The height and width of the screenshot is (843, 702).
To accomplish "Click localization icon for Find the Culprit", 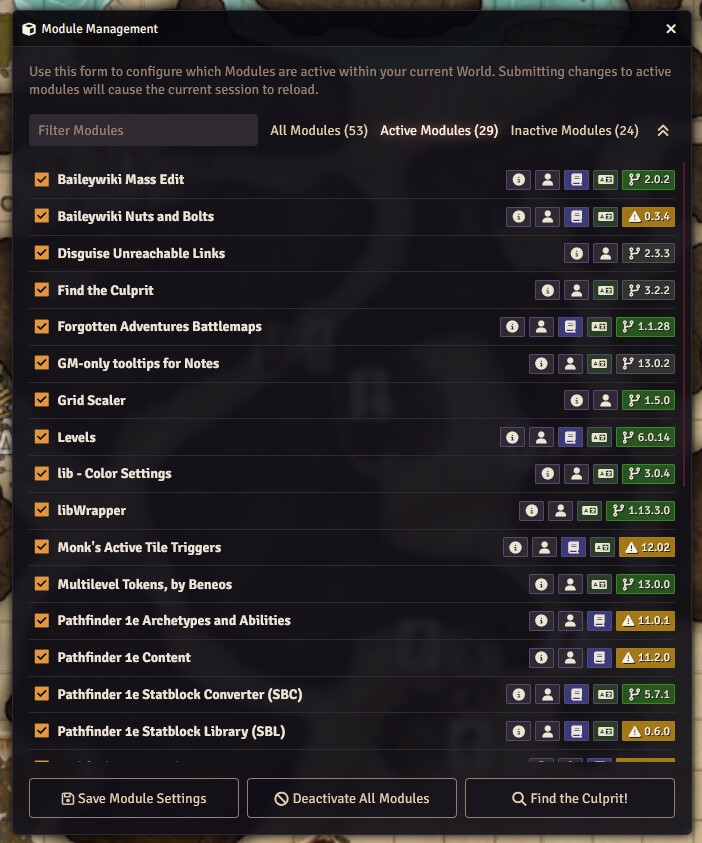I will [605, 290].
